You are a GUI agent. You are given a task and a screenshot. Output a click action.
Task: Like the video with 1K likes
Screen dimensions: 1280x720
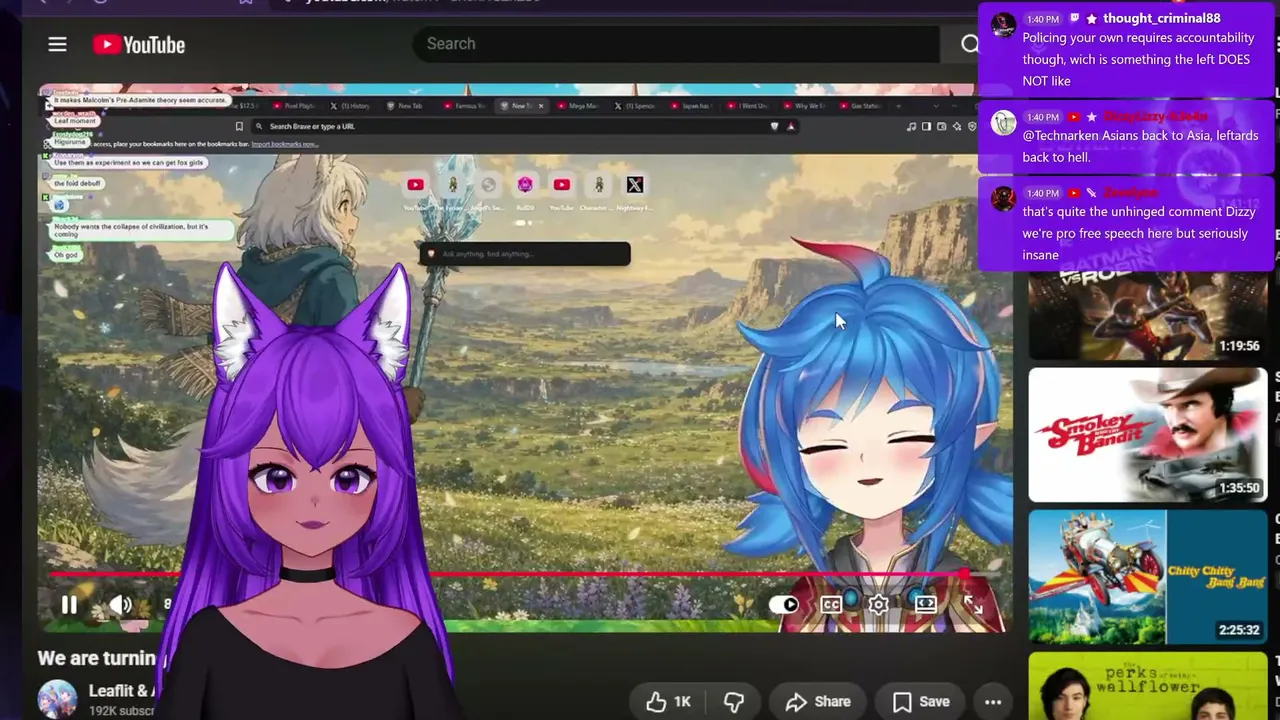(668, 702)
